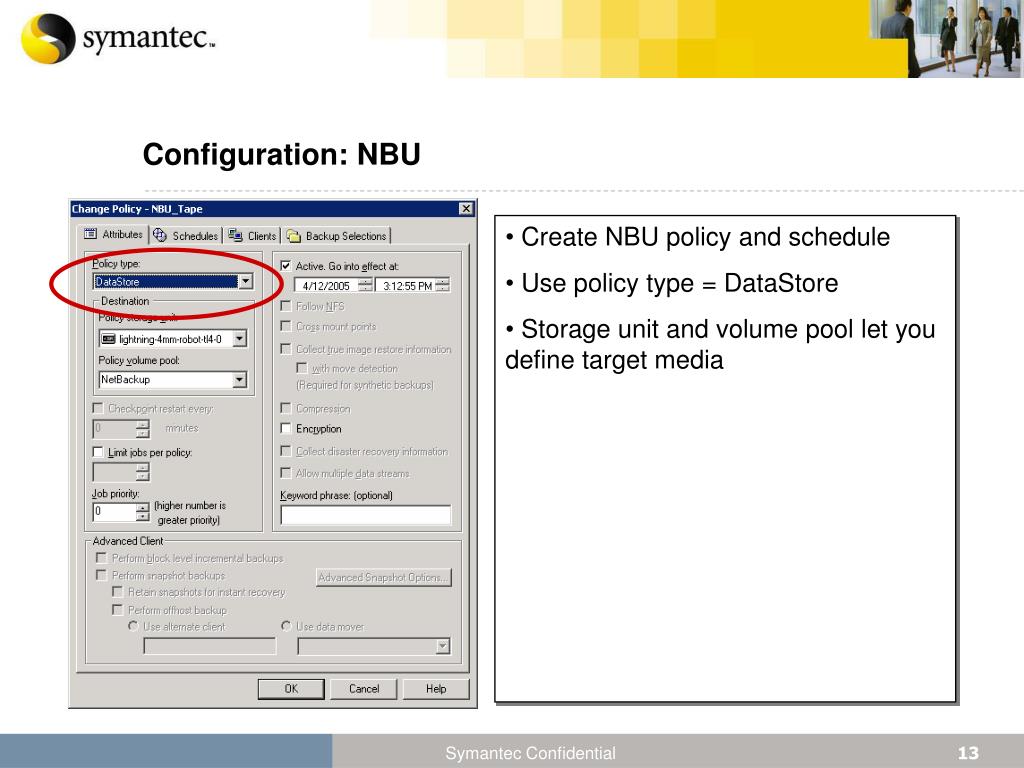This screenshot has height=768, width=1024.
Task: Click the Schedules tab clock icon
Action: [160, 235]
